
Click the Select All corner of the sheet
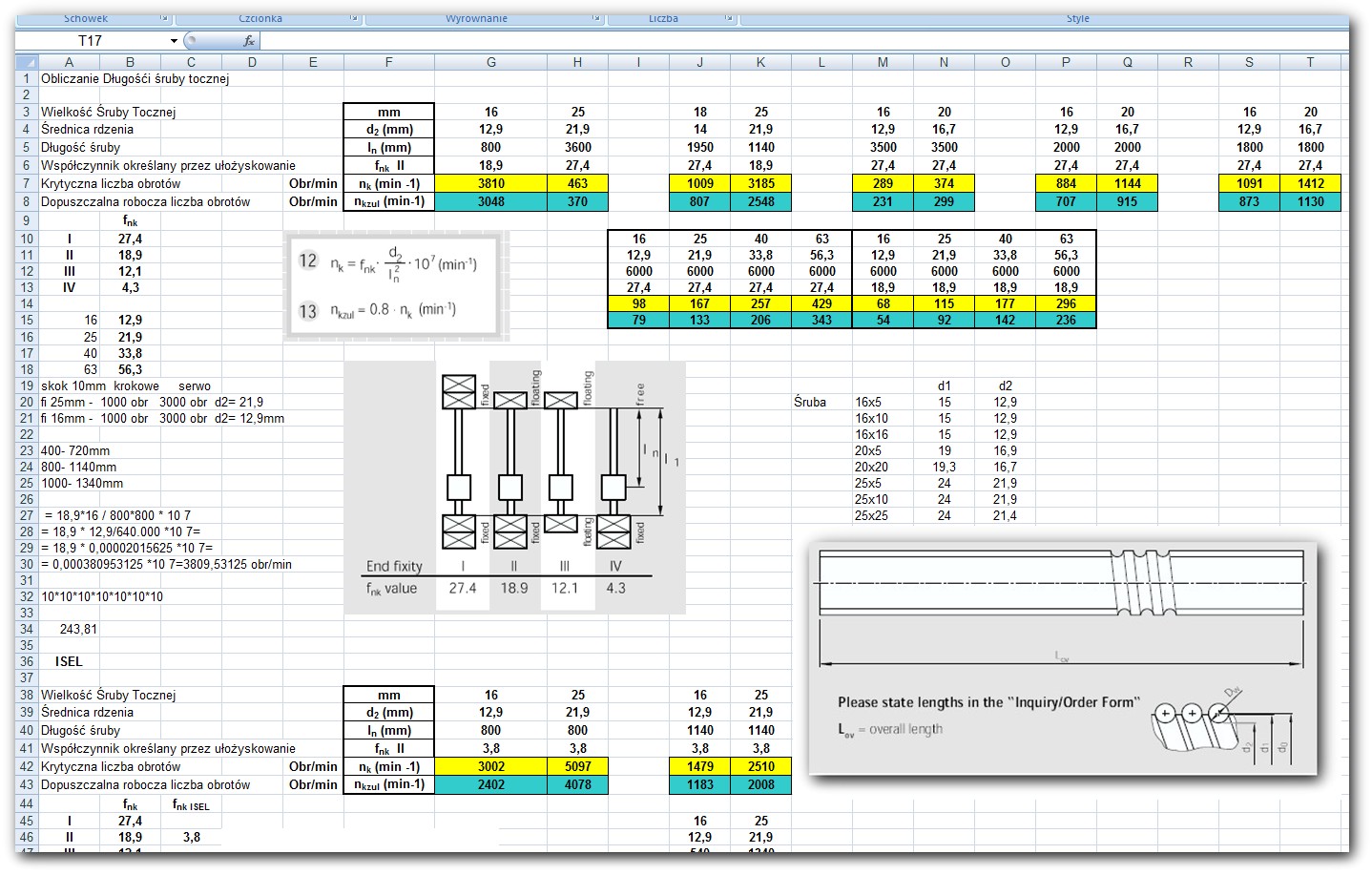pos(27,62)
